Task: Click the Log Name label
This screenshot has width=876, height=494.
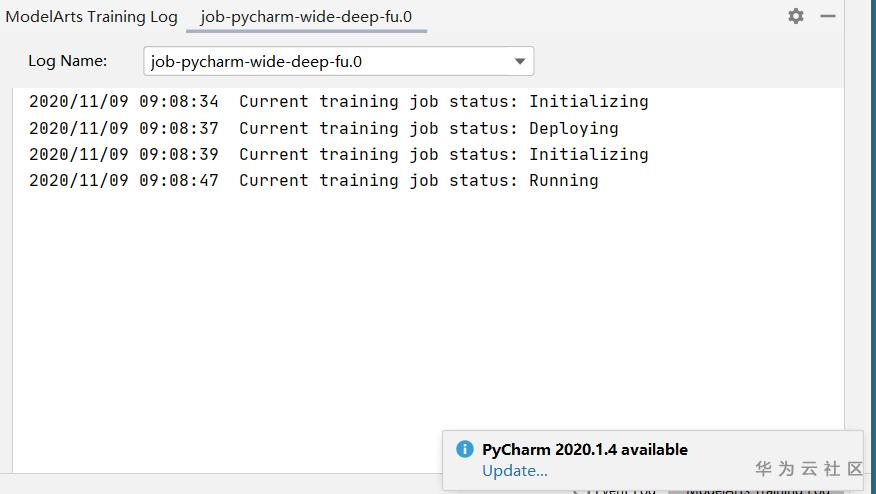Action: tap(67, 61)
